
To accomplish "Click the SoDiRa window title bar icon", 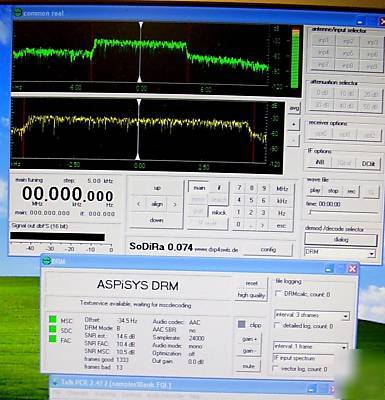I will pos(17,13).
